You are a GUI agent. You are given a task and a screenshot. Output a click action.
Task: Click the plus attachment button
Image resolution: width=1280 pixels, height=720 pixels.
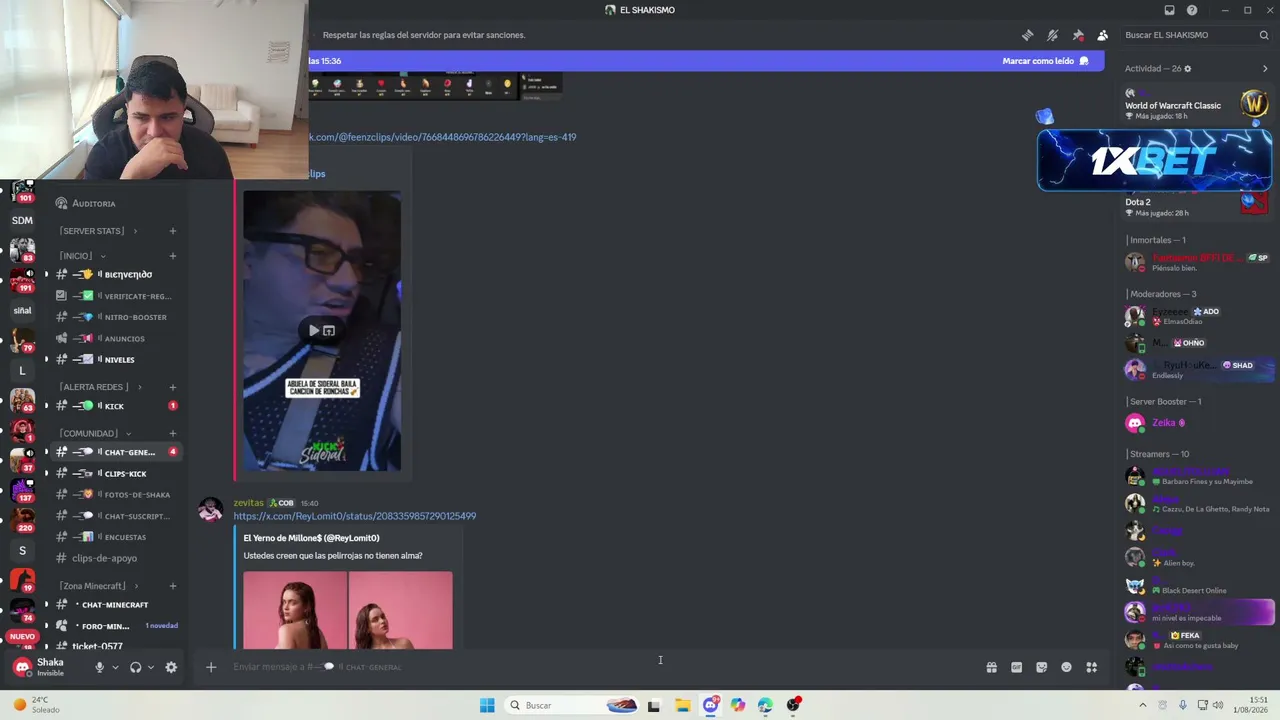click(211, 667)
